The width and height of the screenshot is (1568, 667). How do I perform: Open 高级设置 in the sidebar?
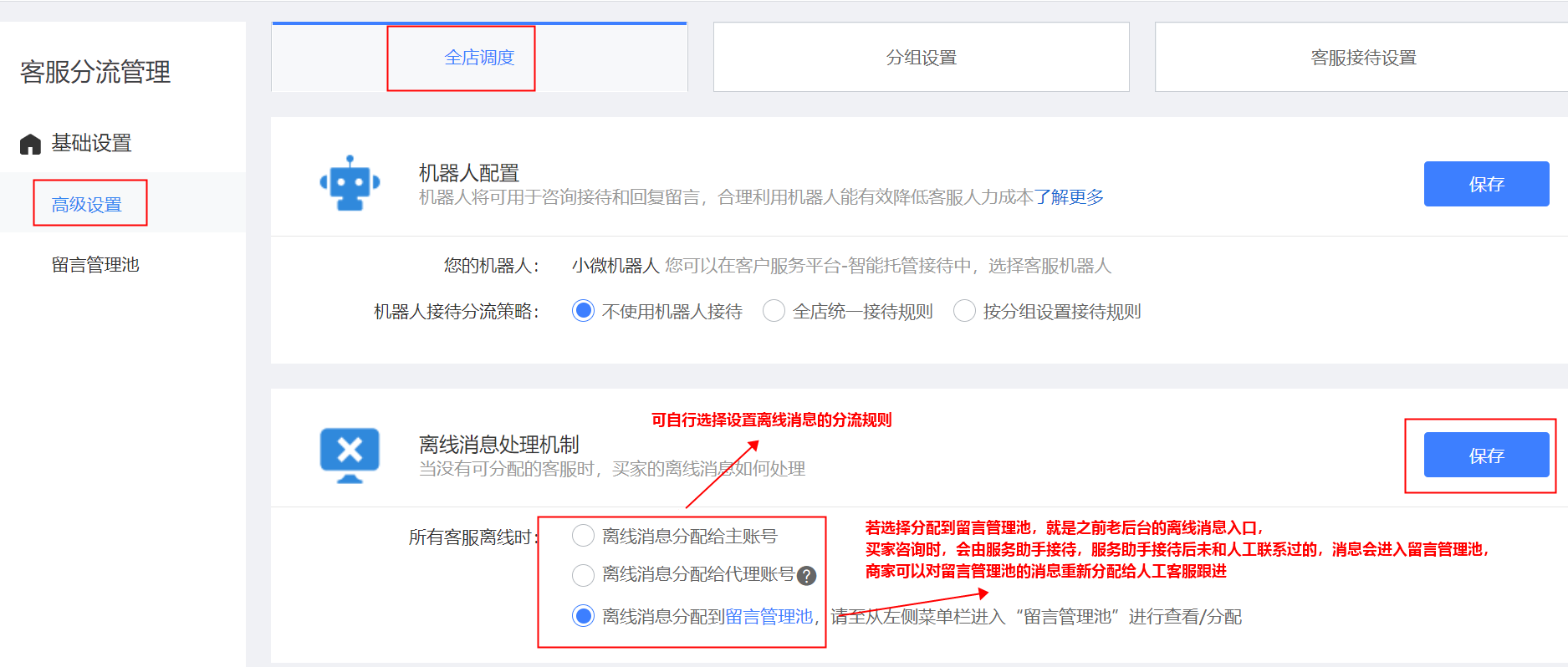[87, 205]
